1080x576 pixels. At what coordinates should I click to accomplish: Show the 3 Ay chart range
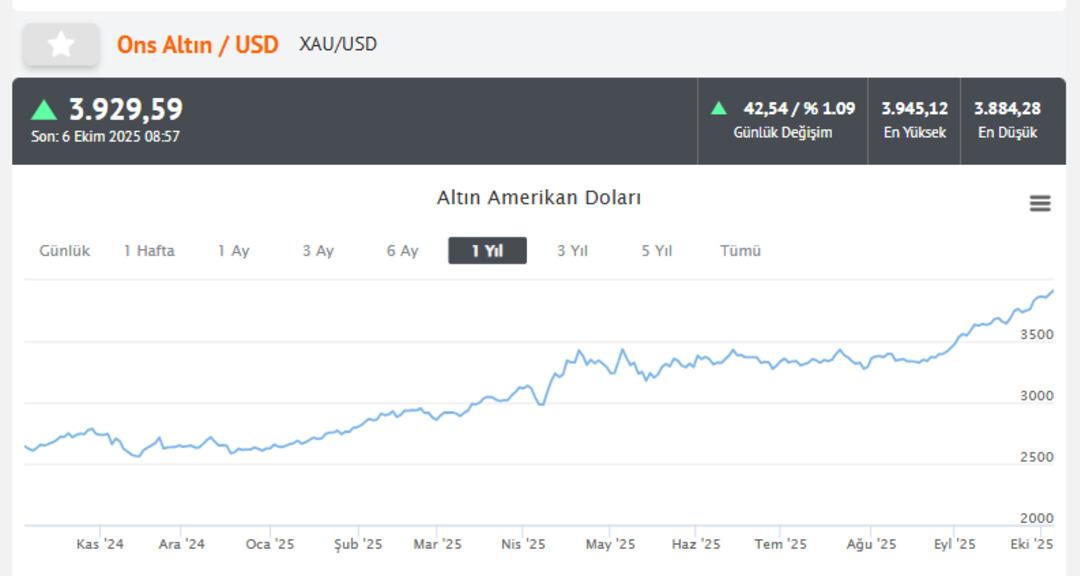coord(318,251)
